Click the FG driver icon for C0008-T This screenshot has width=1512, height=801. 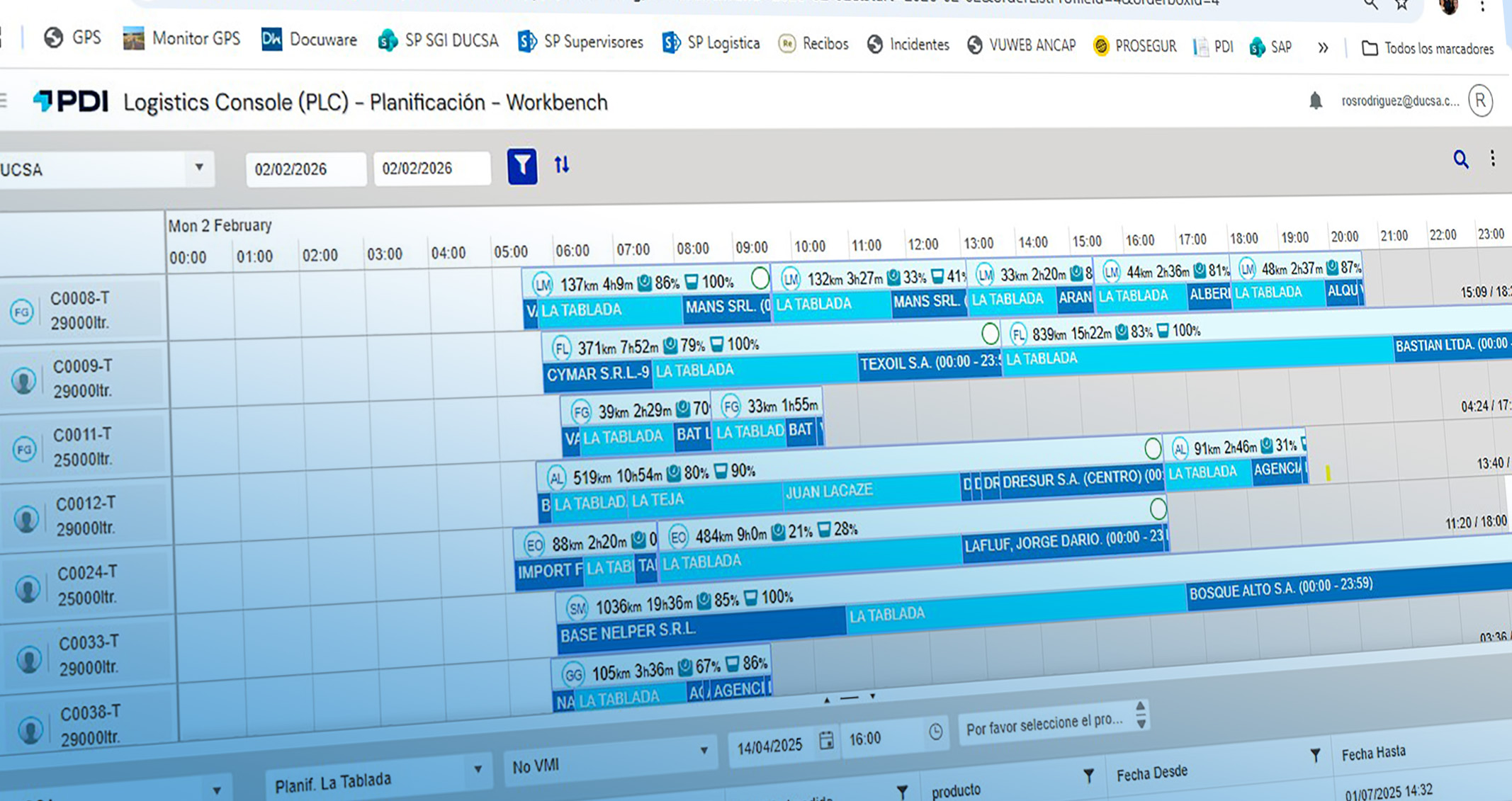click(x=22, y=312)
